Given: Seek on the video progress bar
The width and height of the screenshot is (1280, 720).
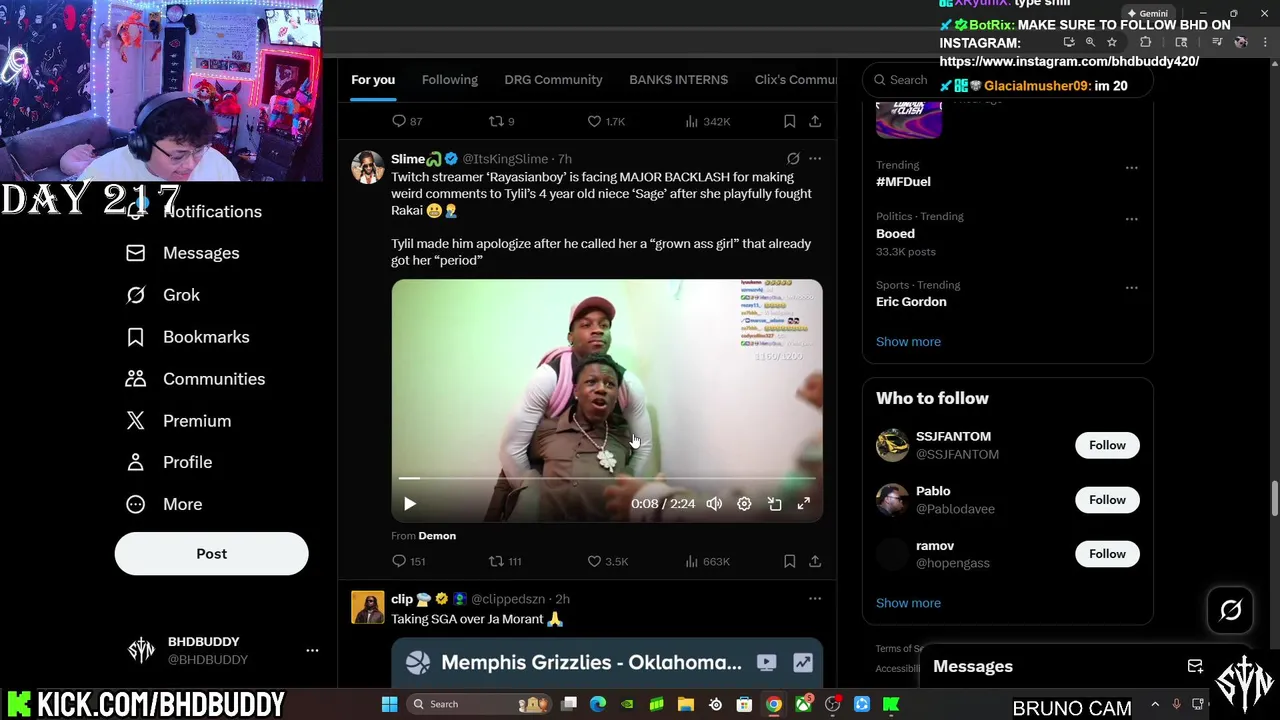Looking at the screenshot, I should point(607,479).
